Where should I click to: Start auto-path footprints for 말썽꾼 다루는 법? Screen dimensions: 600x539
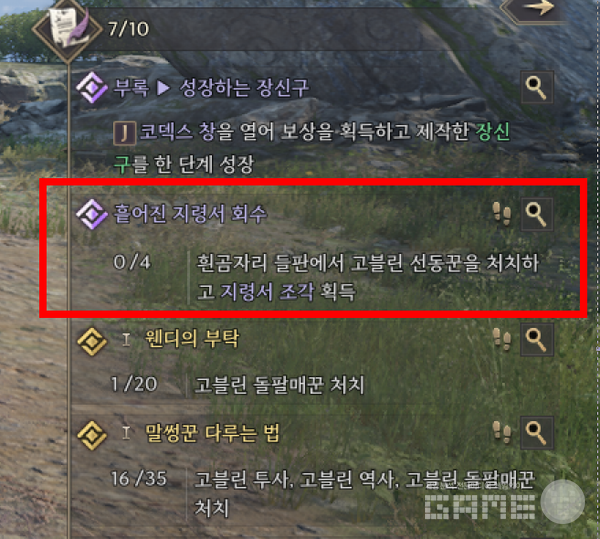pos(502,432)
